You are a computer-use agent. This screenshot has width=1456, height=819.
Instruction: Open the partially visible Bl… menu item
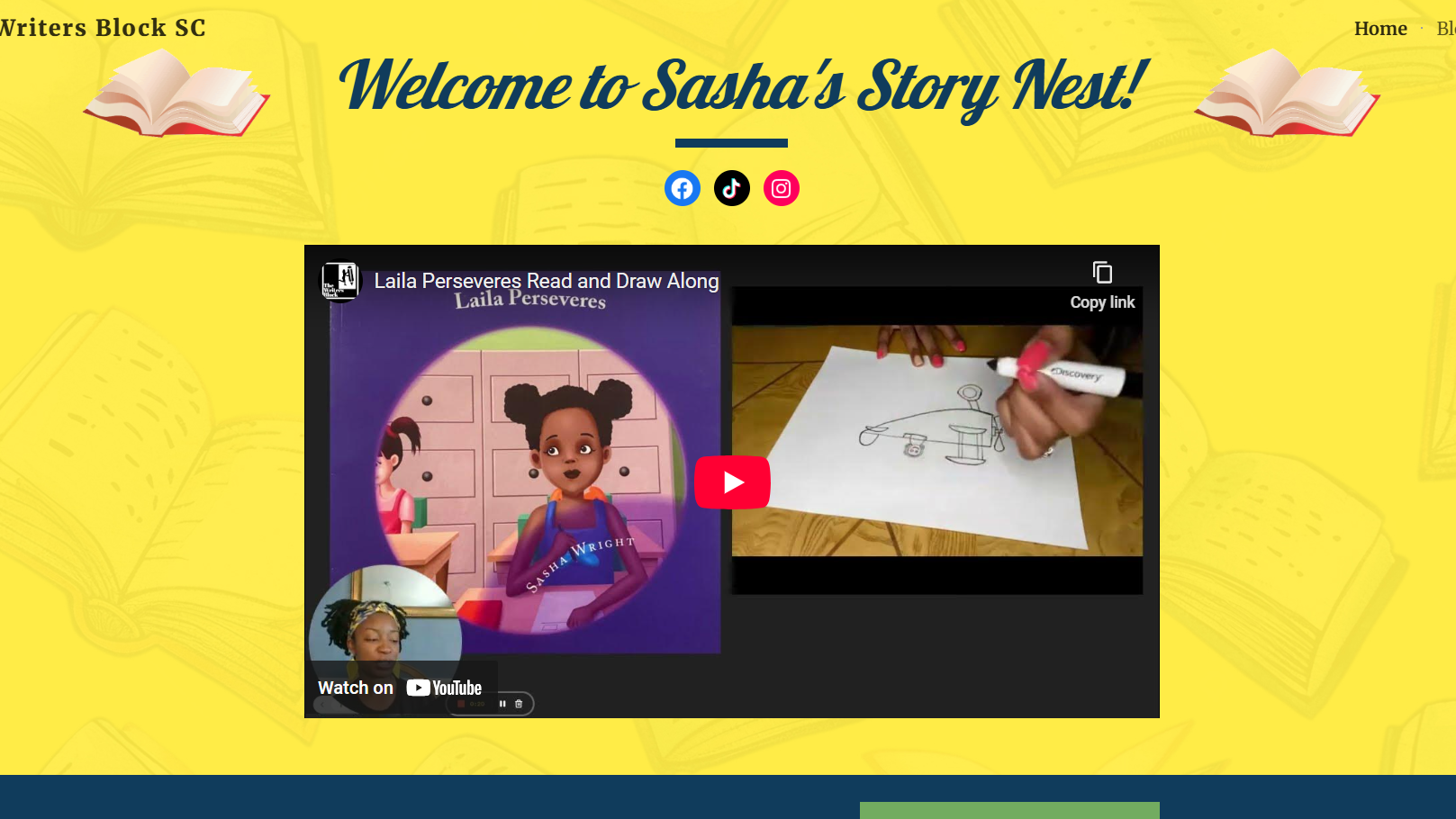1446,29
